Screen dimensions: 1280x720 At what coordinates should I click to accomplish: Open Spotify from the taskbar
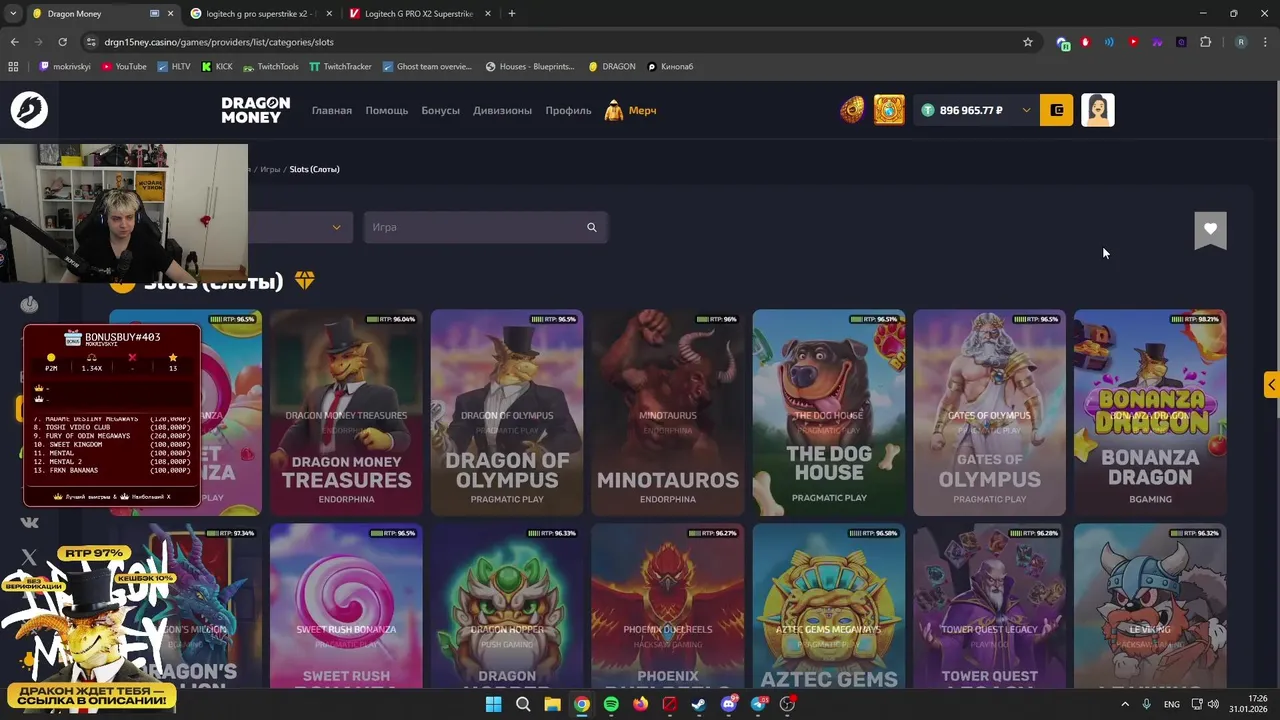tap(611, 704)
